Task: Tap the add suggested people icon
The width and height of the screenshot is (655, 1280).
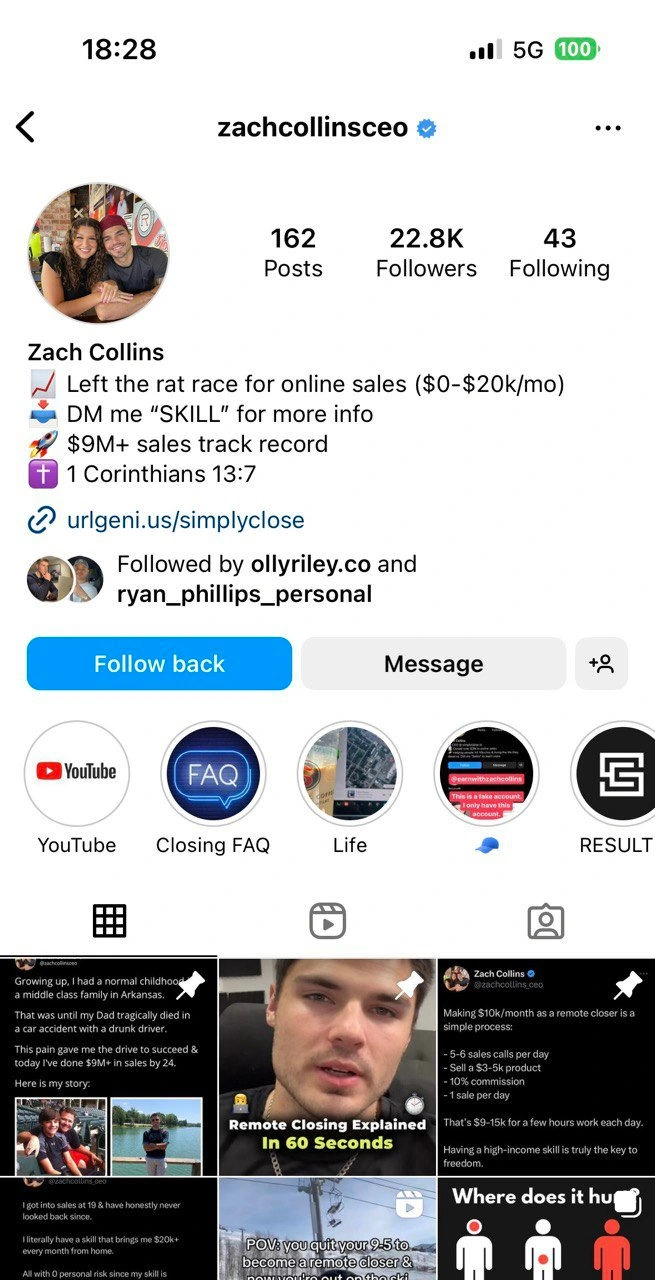Action: tap(602, 664)
